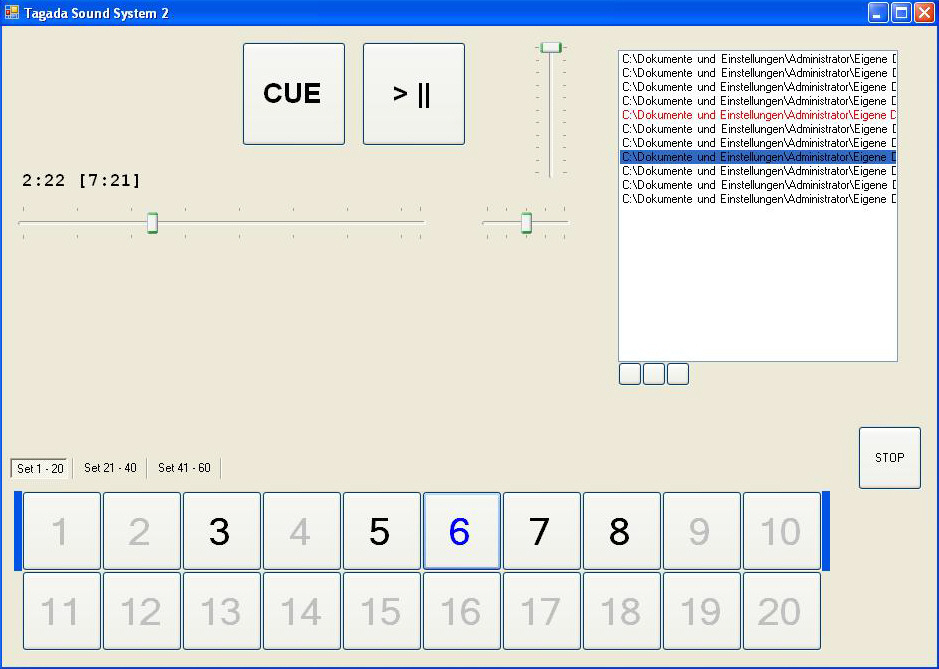Open the Set 41 - 60 tab

(184, 468)
